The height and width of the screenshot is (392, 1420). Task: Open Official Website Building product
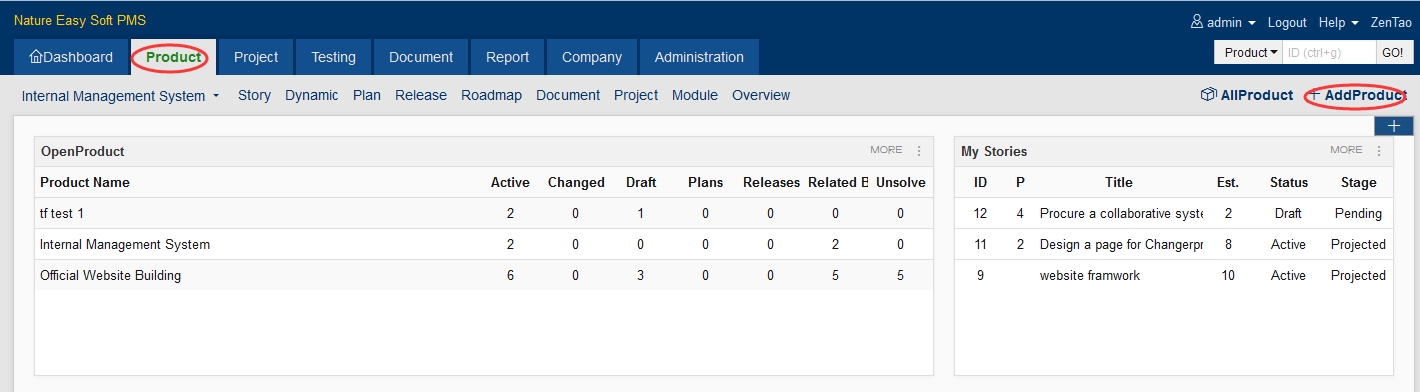pos(111,275)
